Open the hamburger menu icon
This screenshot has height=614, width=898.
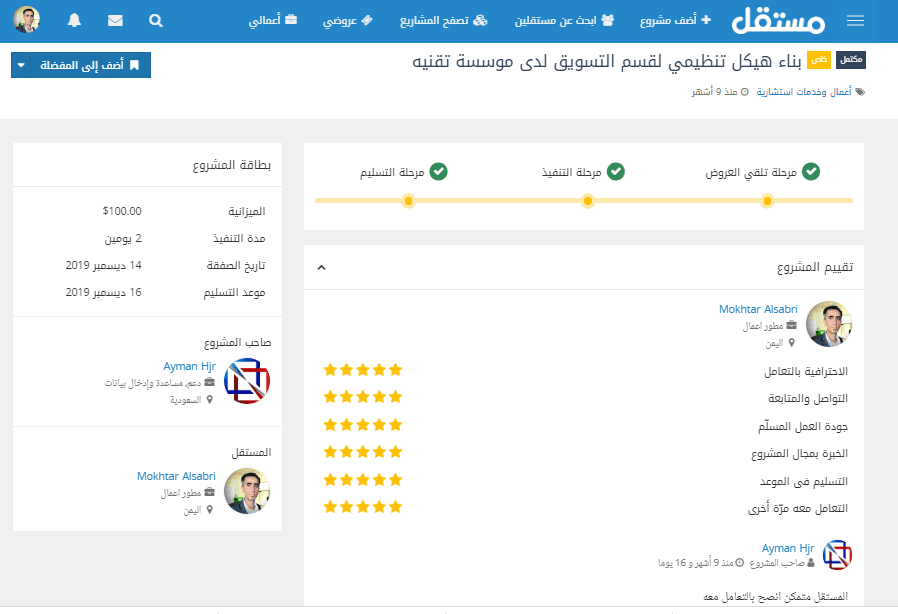(x=855, y=20)
